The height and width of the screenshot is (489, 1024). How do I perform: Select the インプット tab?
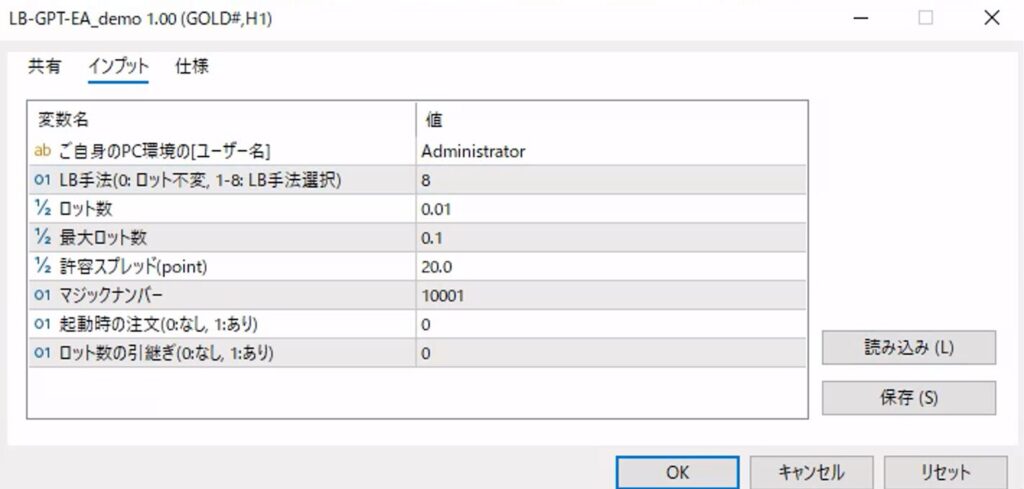118,67
